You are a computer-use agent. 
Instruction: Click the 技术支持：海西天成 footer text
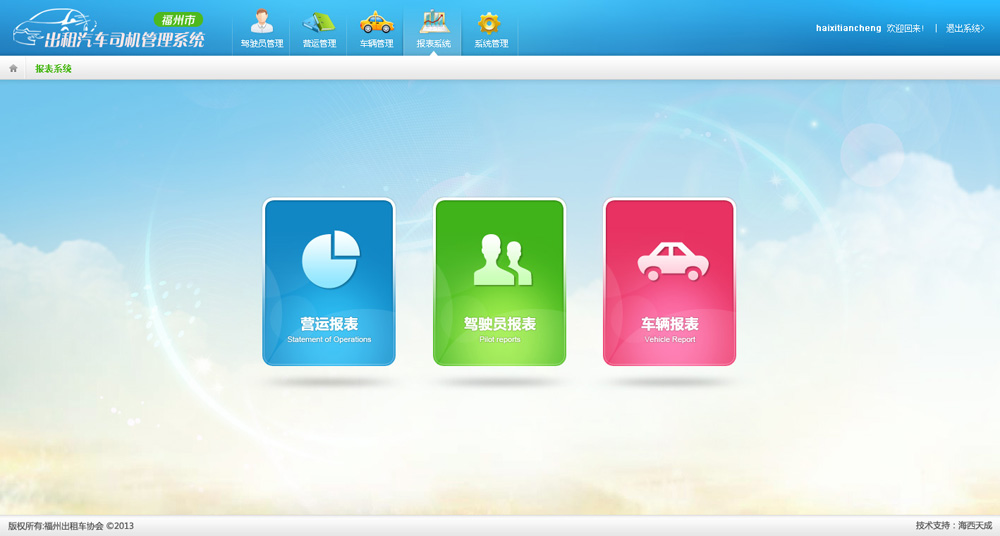coord(953,526)
